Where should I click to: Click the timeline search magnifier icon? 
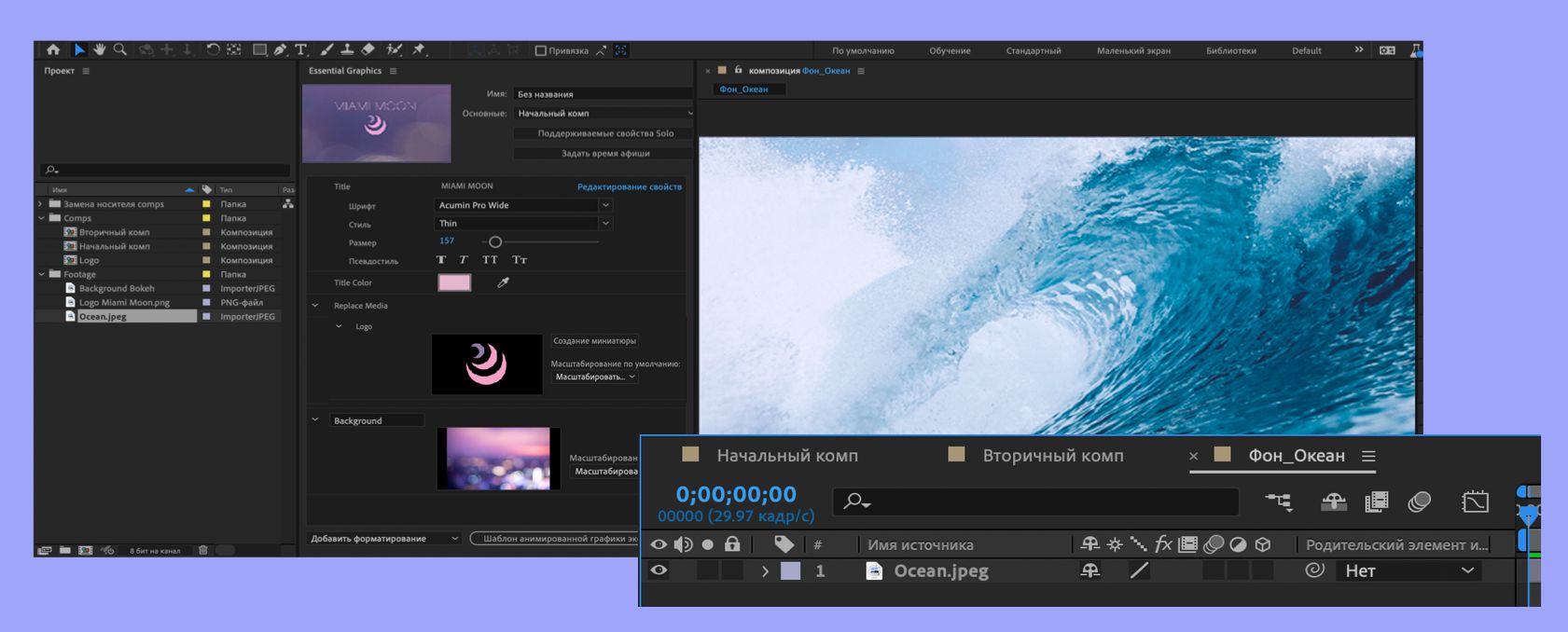(x=855, y=501)
